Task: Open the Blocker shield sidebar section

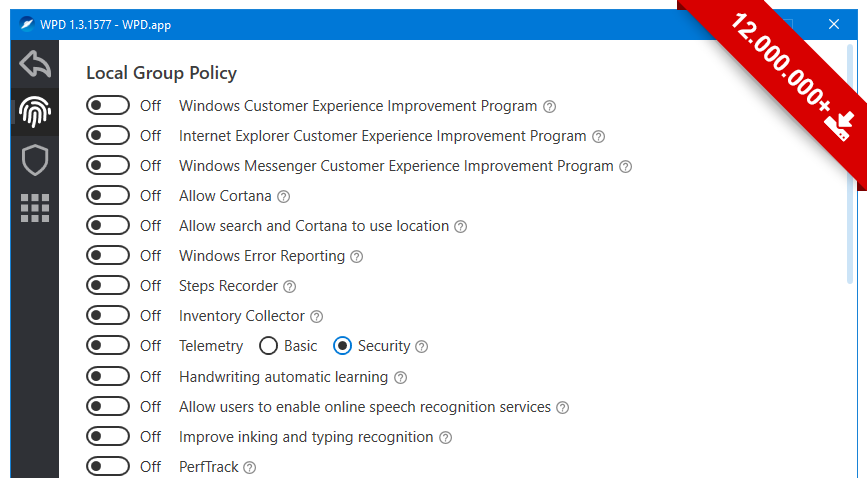Action: (x=35, y=159)
